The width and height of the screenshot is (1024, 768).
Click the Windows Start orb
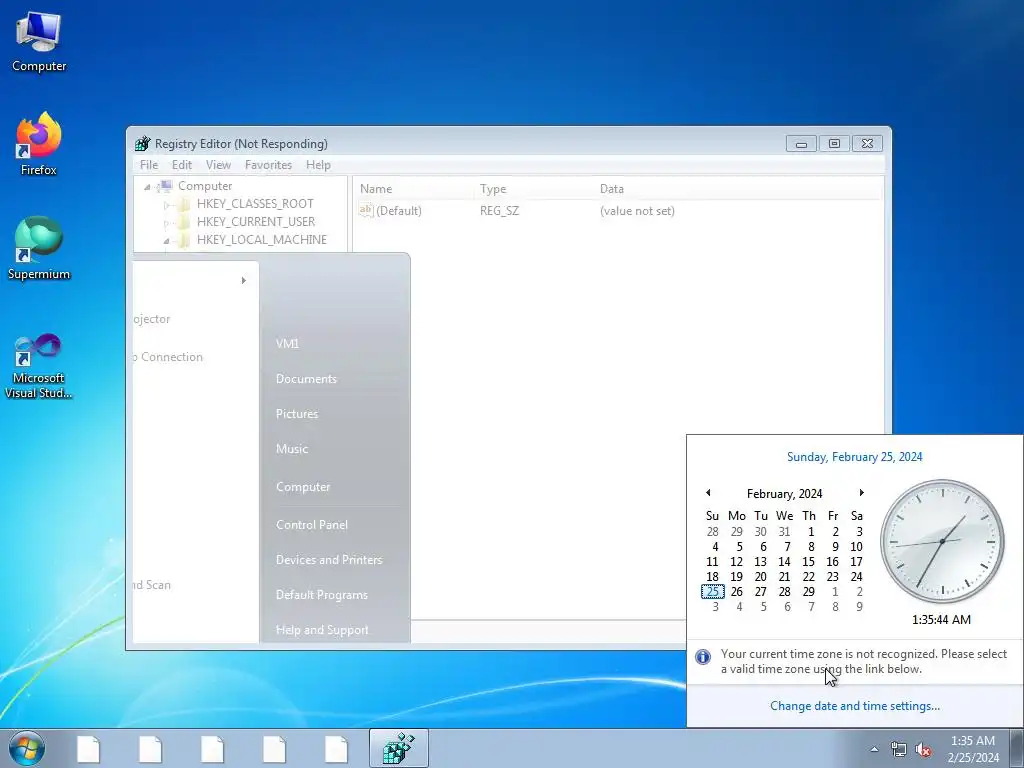coord(27,748)
